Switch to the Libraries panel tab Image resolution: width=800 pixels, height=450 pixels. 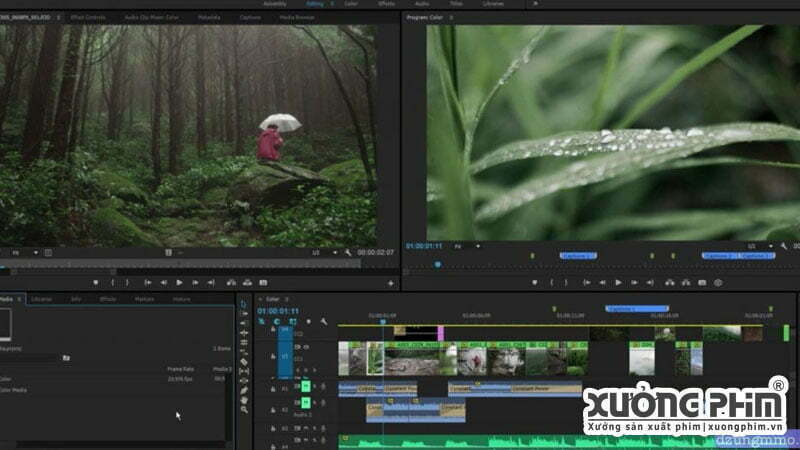(41, 299)
